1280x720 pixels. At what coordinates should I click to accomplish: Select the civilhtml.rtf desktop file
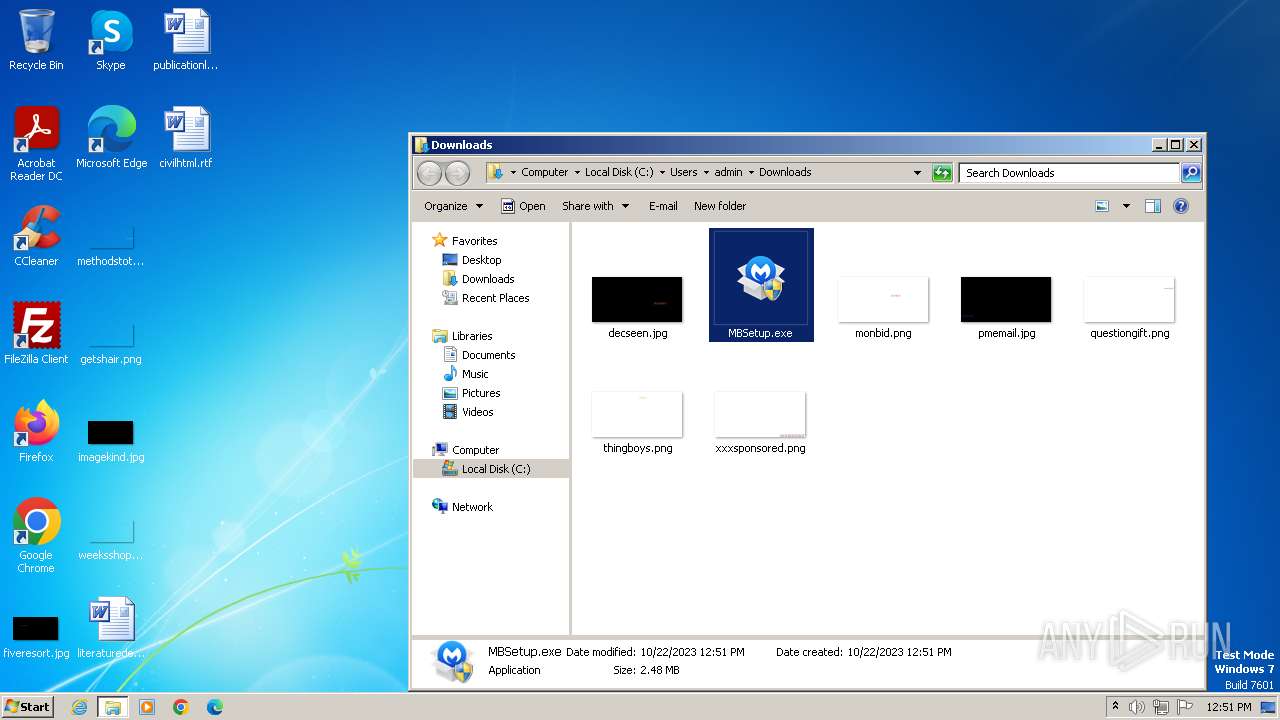point(185,138)
